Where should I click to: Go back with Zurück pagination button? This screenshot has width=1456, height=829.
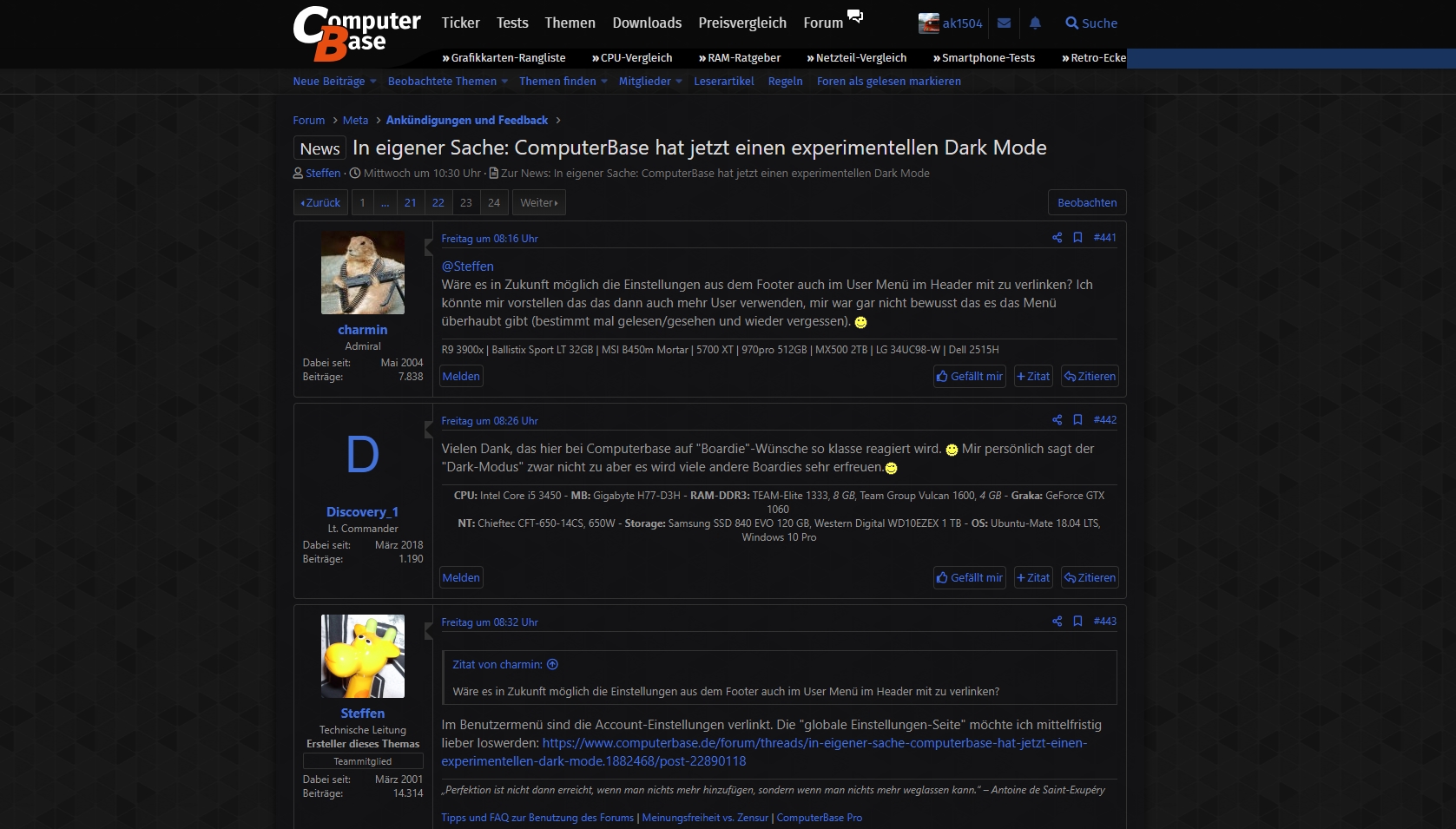coord(320,203)
